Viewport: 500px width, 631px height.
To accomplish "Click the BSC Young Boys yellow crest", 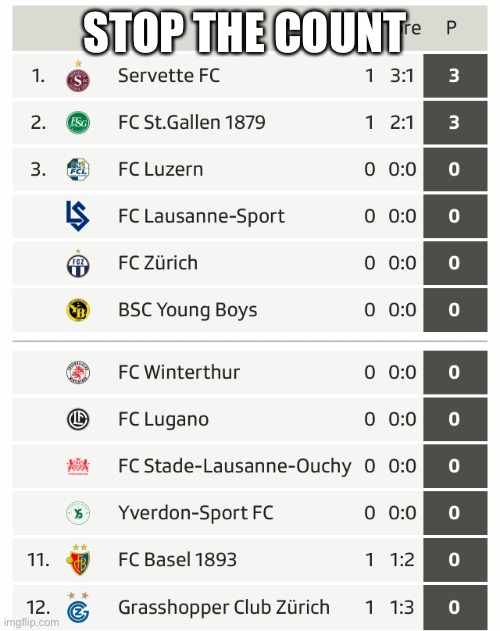I will tap(78, 310).
